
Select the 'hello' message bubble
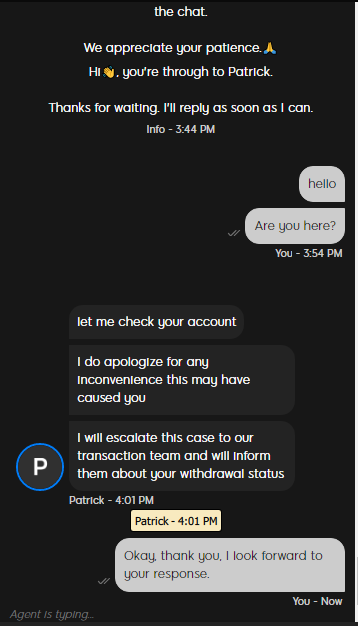(x=322, y=184)
